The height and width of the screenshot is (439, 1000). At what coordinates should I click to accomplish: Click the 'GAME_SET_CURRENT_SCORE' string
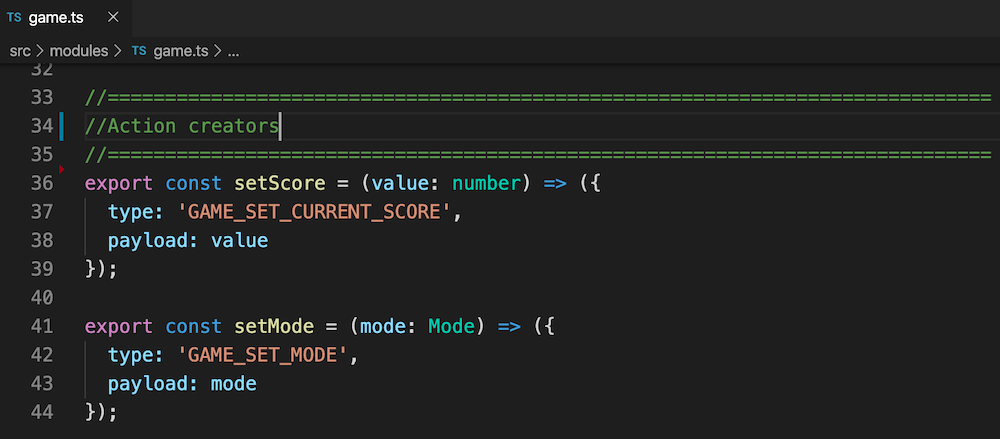(314, 212)
